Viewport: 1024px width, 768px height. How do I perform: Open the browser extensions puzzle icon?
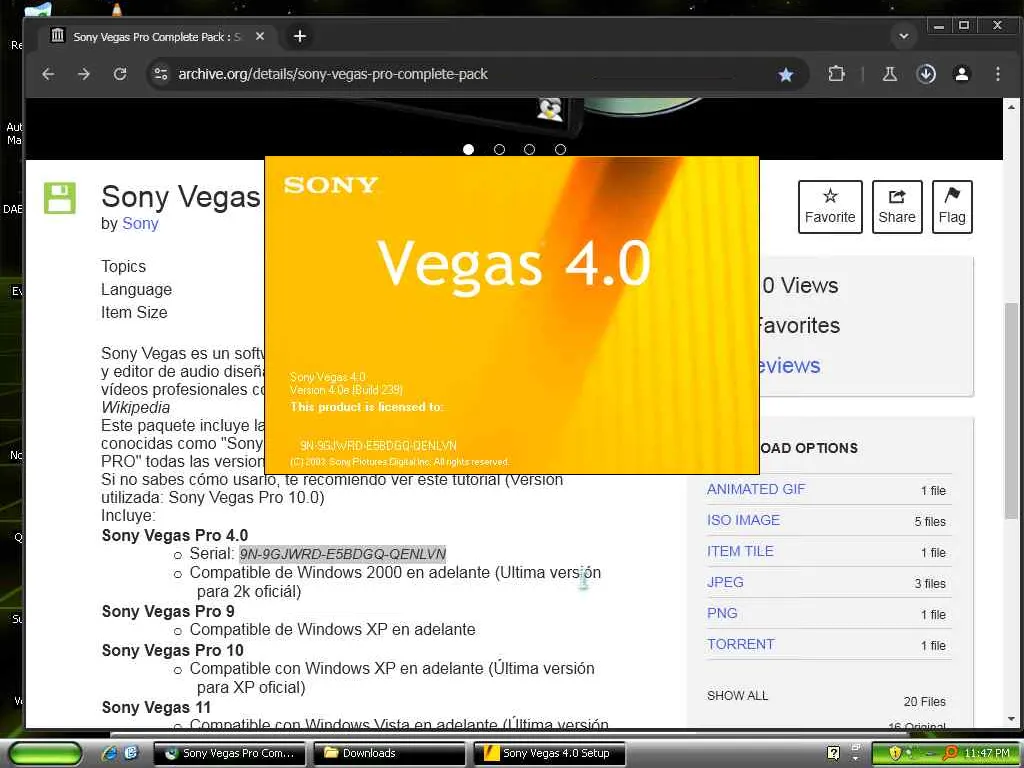tap(836, 74)
